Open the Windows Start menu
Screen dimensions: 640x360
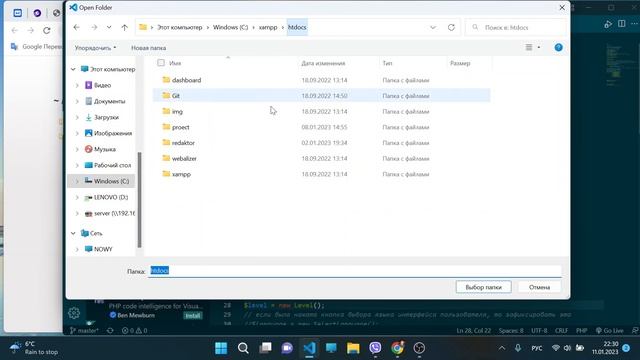(221, 348)
